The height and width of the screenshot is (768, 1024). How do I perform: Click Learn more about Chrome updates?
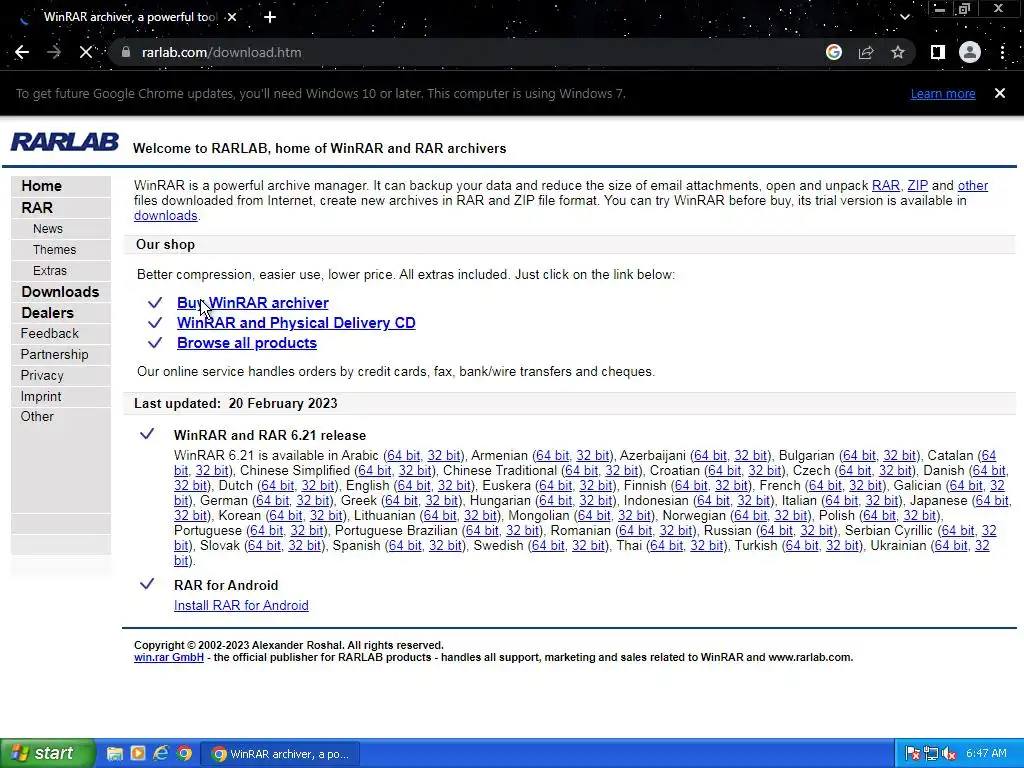coord(943,93)
